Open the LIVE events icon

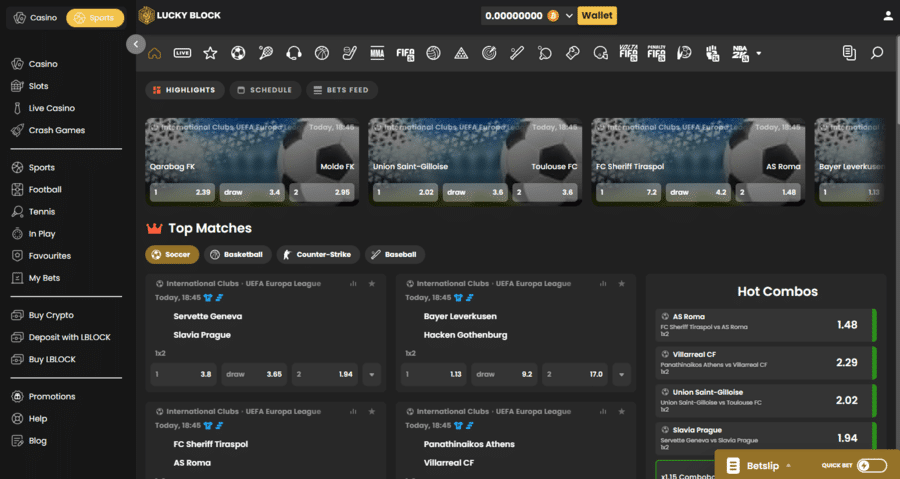(x=183, y=53)
